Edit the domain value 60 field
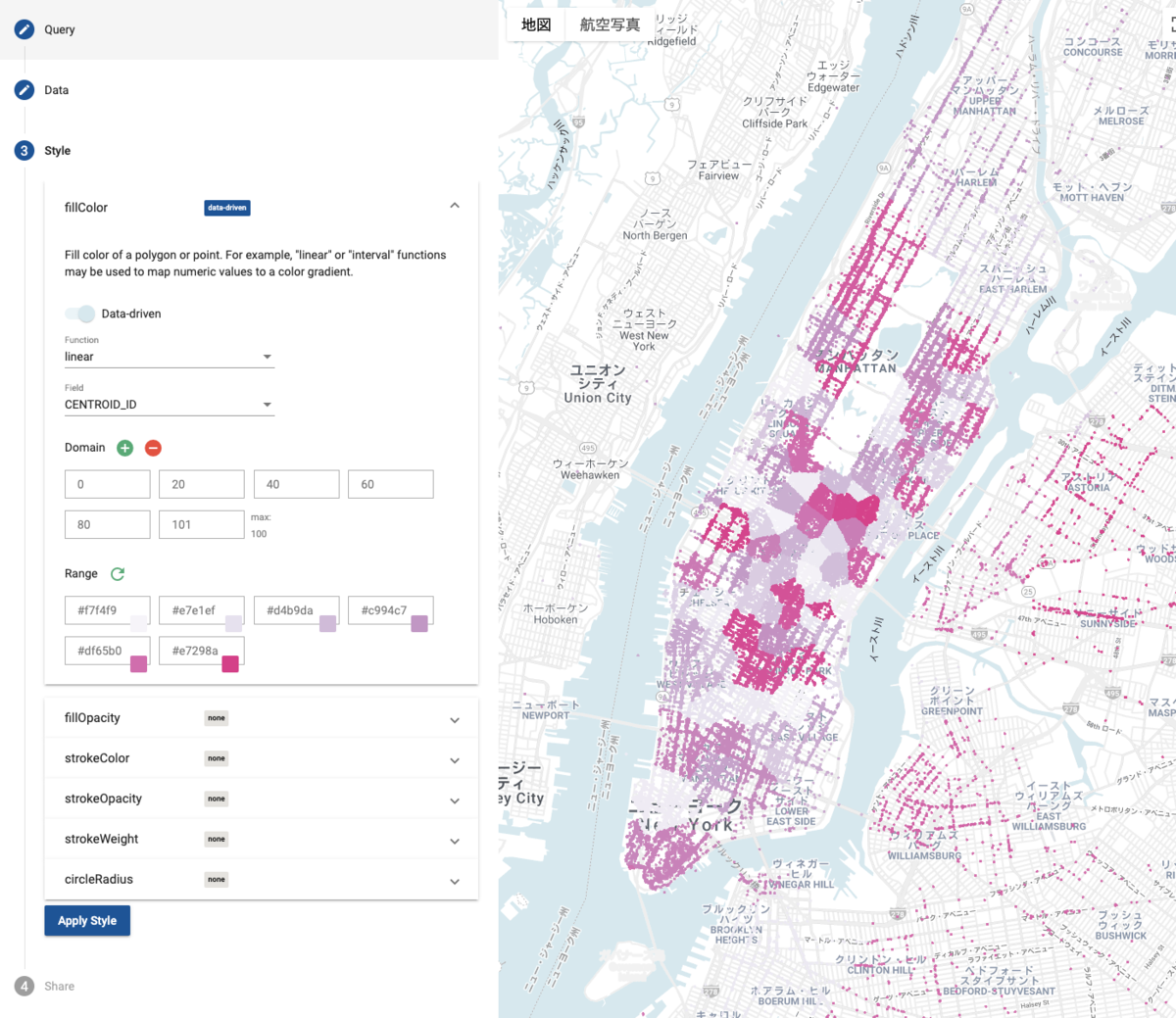 pyautogui.click(x=391, y=484)
